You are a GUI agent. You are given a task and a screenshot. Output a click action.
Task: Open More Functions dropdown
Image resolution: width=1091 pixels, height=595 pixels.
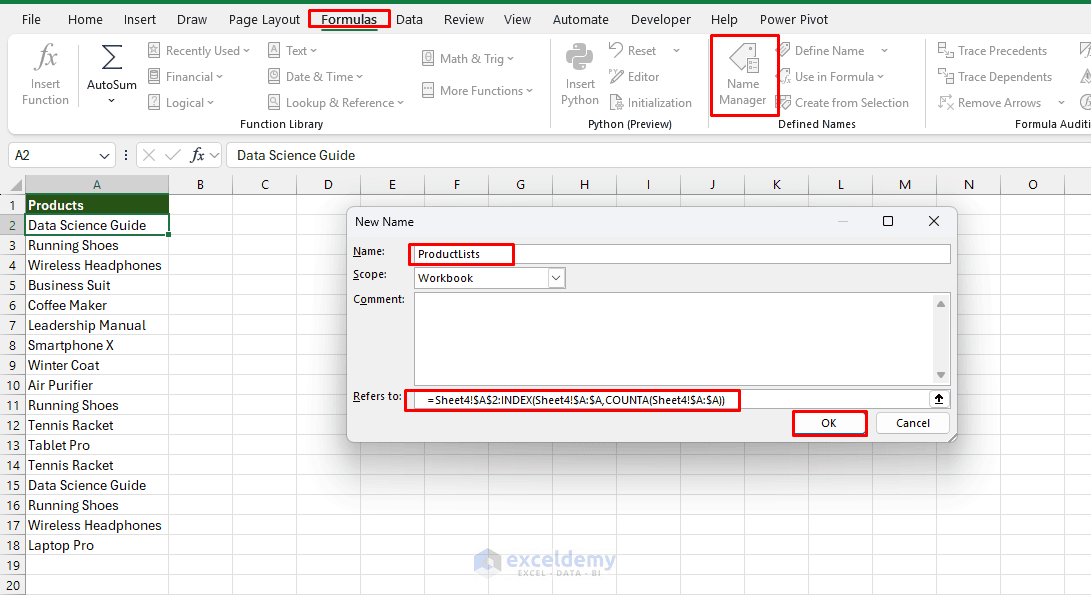point(477,90)
